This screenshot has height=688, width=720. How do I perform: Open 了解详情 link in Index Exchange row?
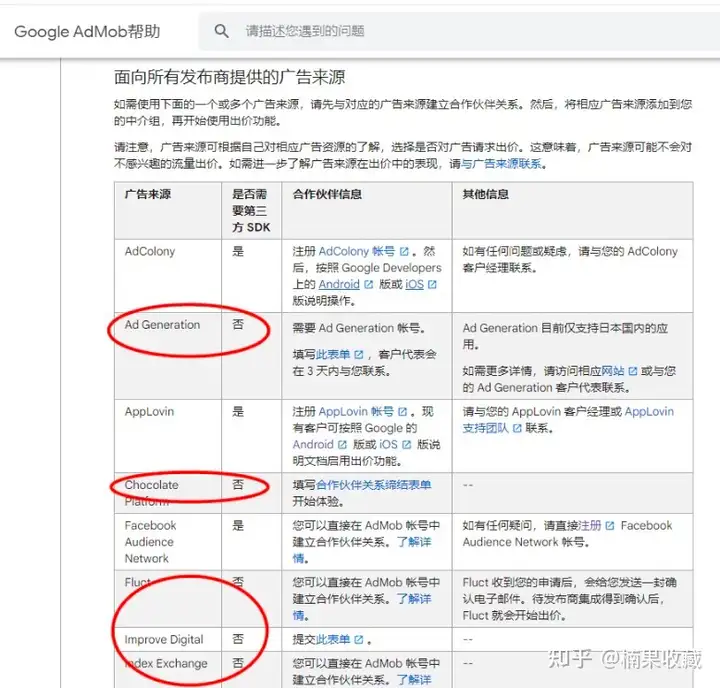coord(414,680)
